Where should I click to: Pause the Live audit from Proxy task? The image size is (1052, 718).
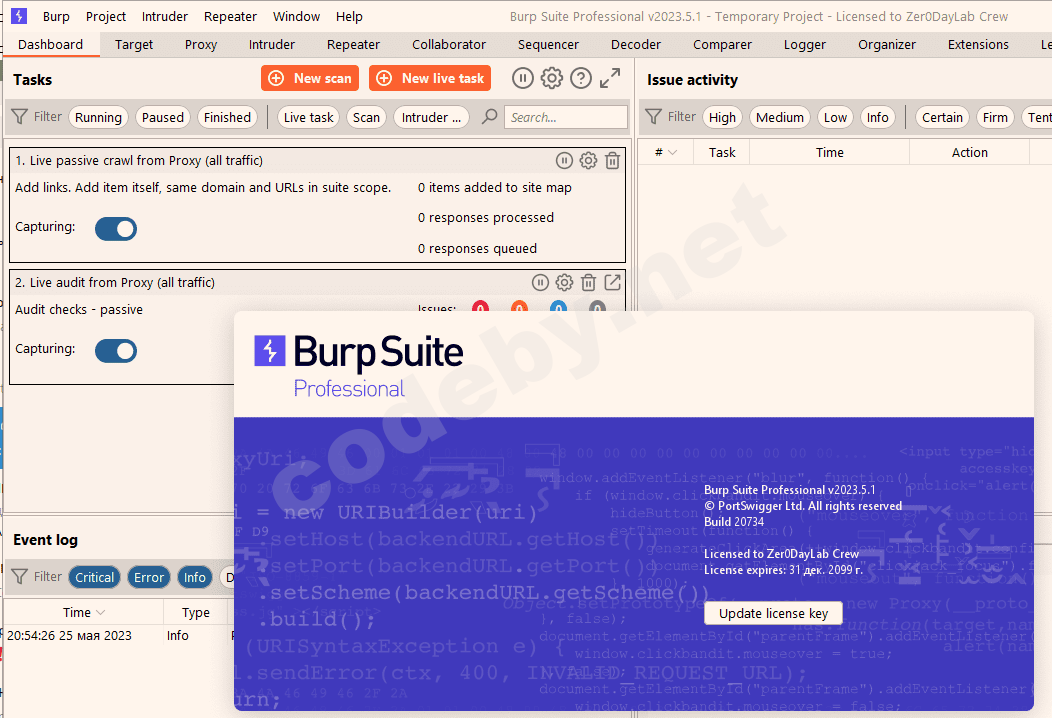[540, 283]
